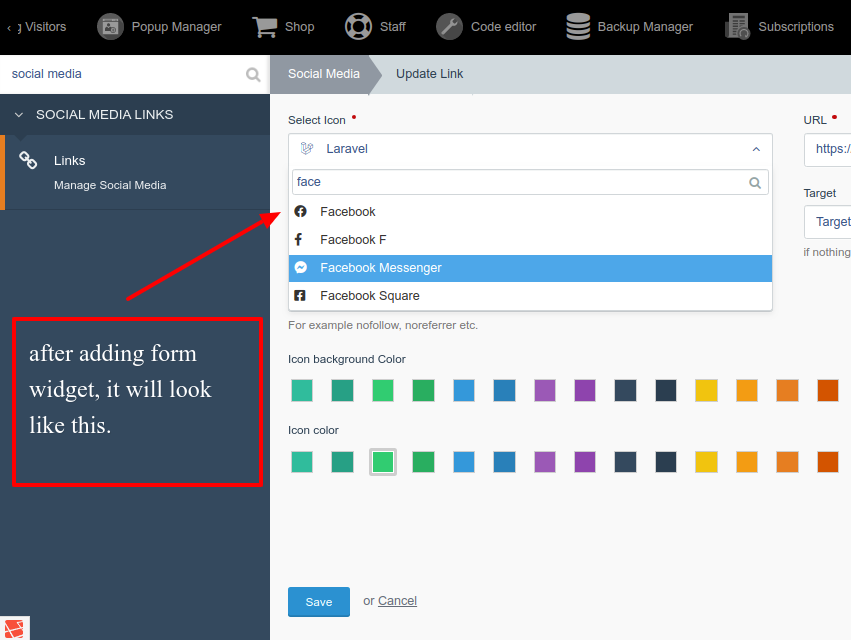Select light blue icon color swatch

tap(464, 462)
